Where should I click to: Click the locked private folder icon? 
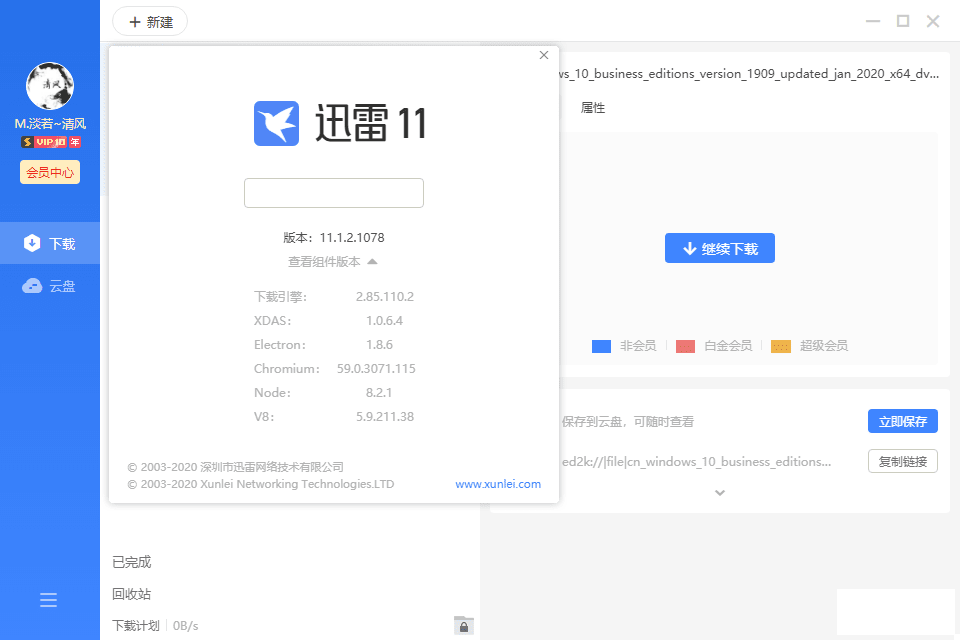coord(463,625)
